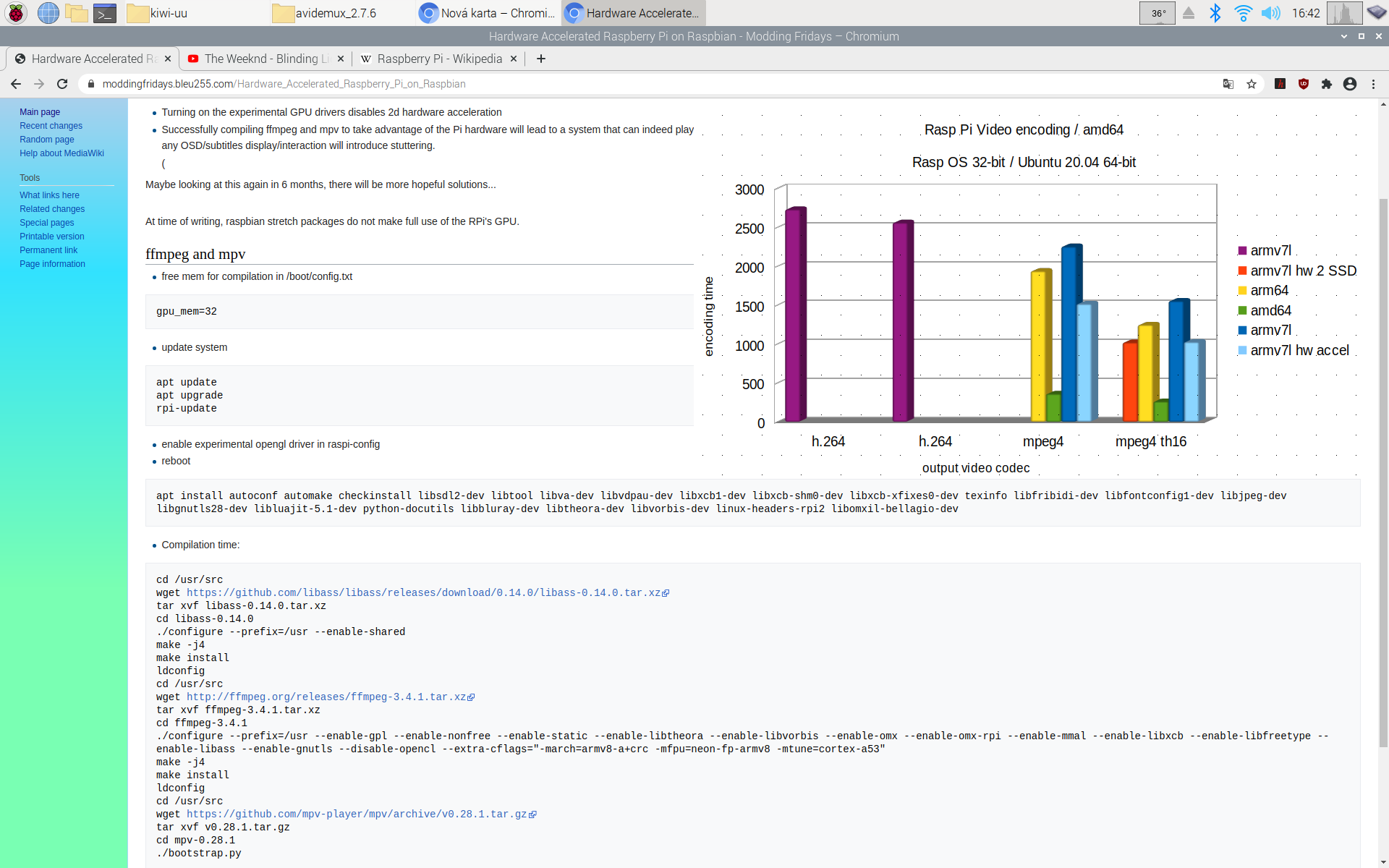Click the uBlock shield extension icon
This screenshot has height=868, width=1389.
(1304, 84)
